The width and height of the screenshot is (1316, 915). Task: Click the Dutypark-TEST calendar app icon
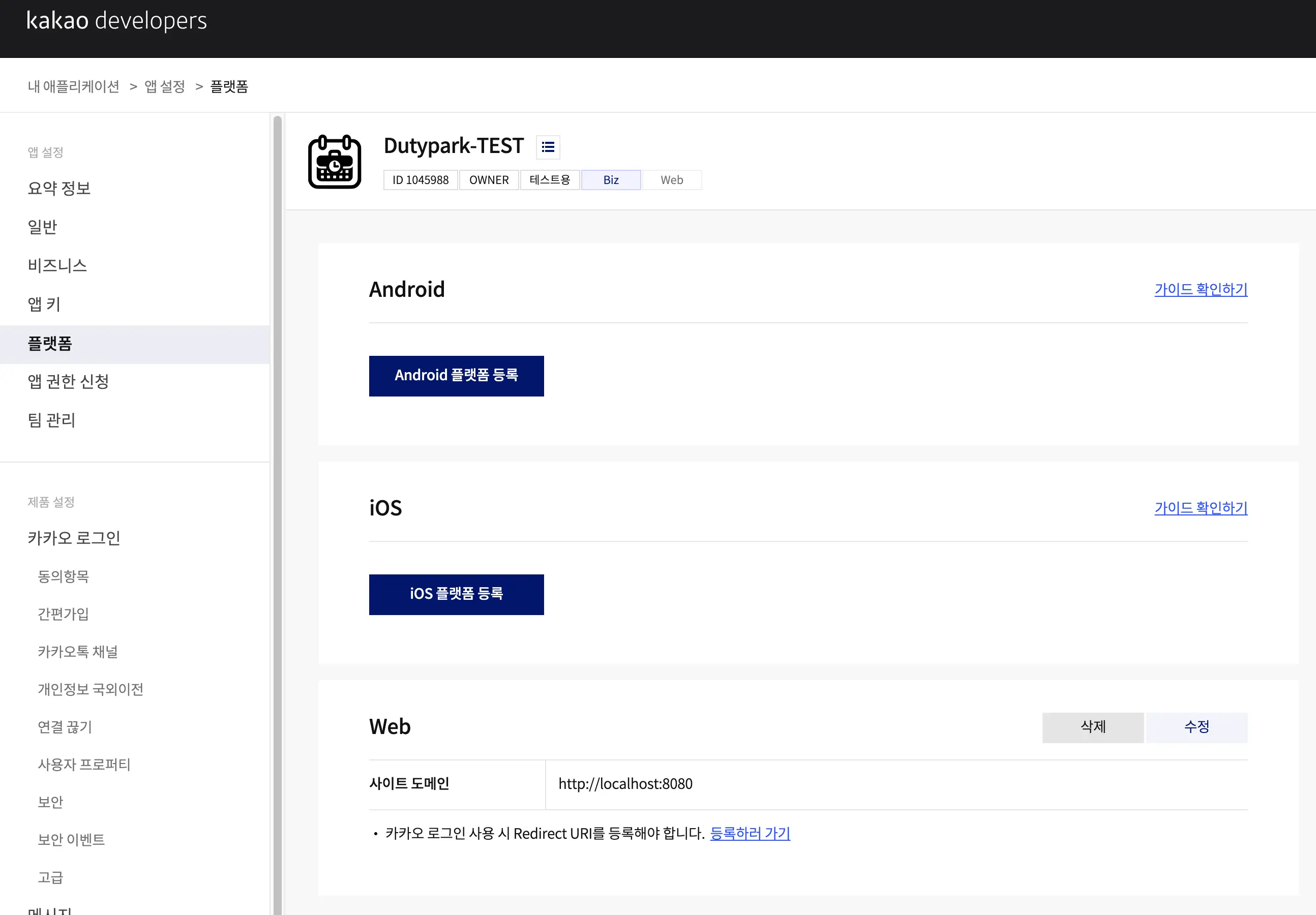tap(335, 162)
